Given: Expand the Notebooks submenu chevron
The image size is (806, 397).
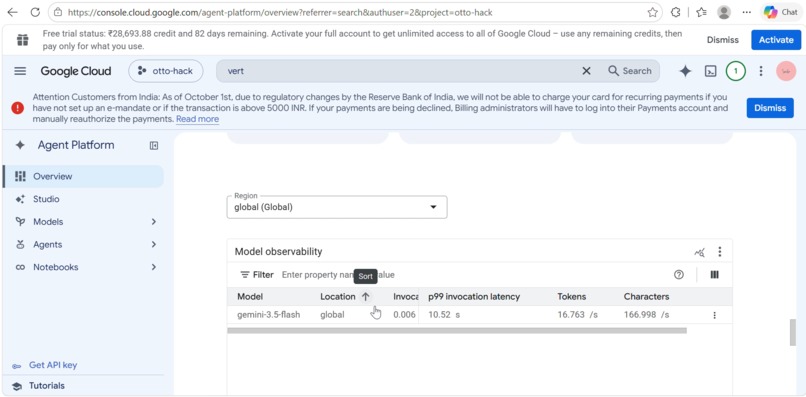Looking at the screenshot, I should (153, 267).
